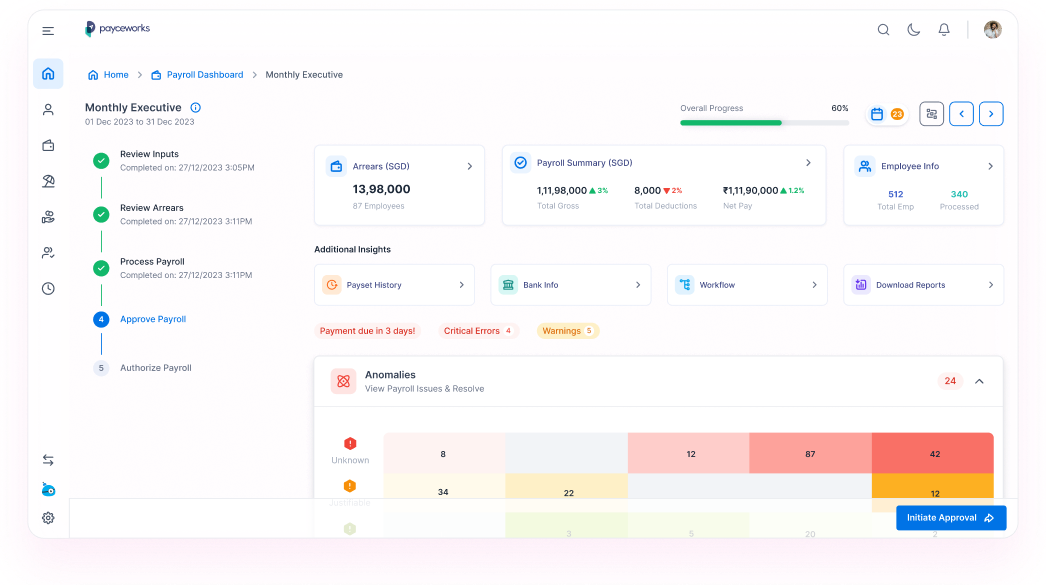Viewport: 1046px width, 585px height.
Task: Click the Initiate Approval button
Action: tap(950, 517)
